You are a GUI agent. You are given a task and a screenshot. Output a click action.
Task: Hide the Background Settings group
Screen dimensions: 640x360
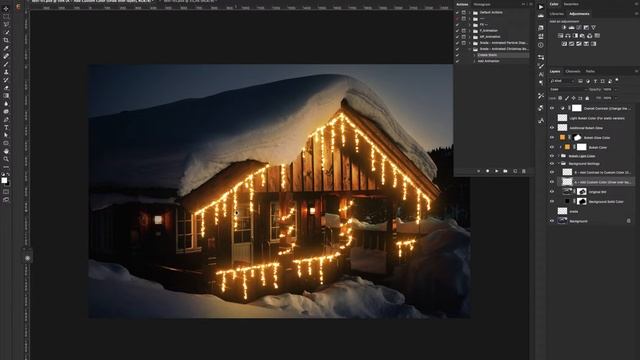tap(552, 164)
